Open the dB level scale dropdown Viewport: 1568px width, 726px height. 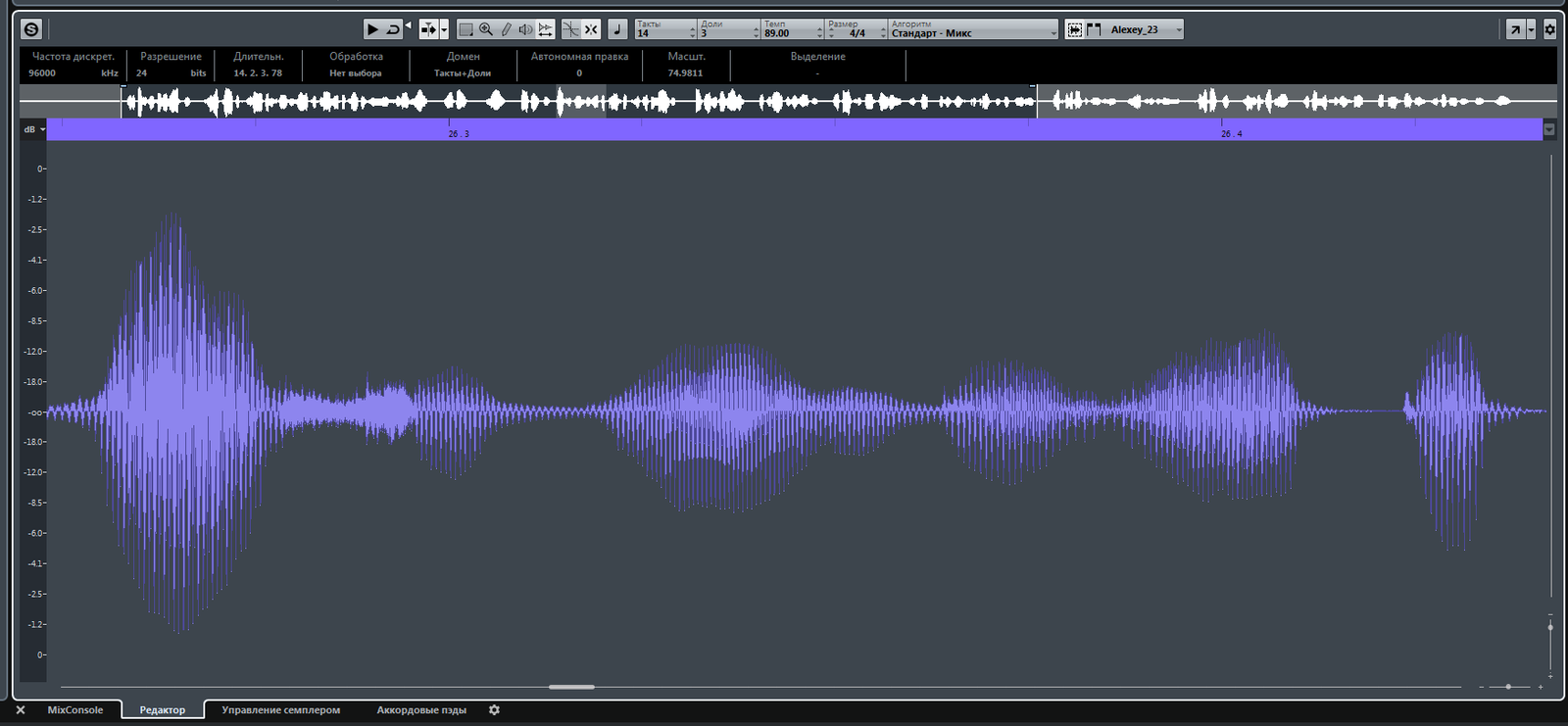coord(34,129)
